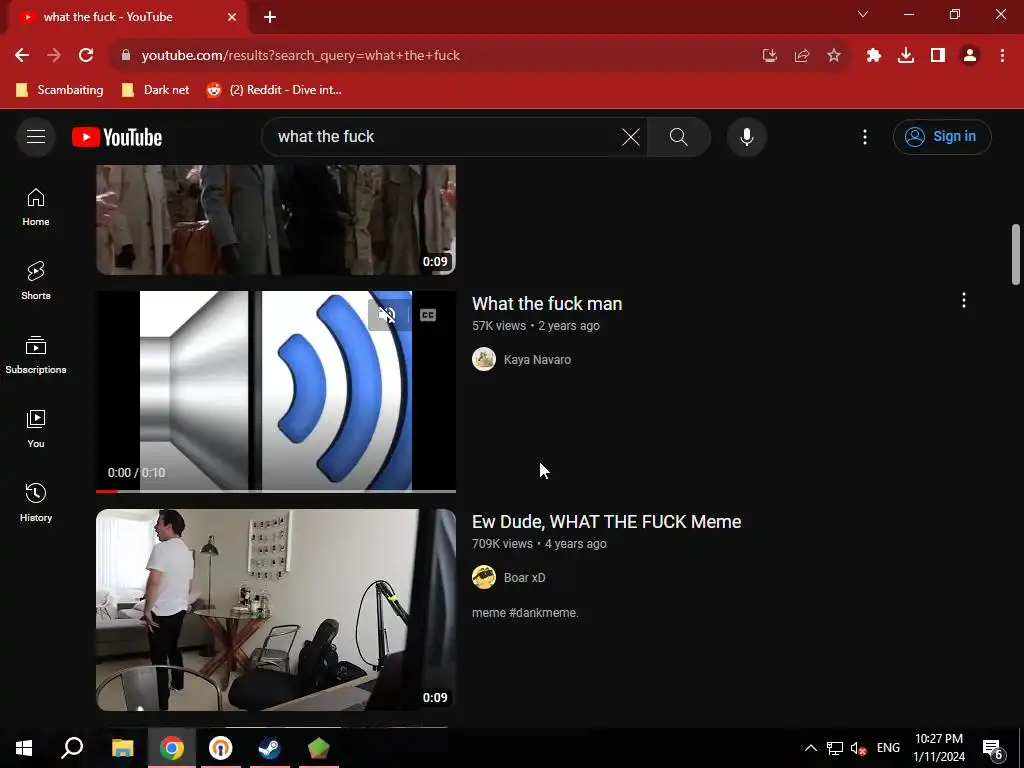
Task: Open Chrome three-dot menu
Action: point(1002,56)
